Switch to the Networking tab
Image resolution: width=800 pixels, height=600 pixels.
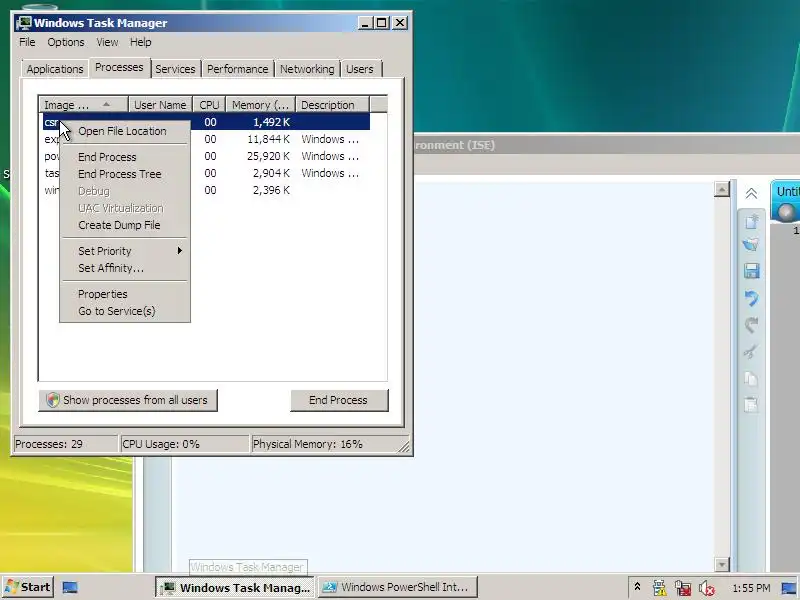pyautogui.click(x=307, y=69)
